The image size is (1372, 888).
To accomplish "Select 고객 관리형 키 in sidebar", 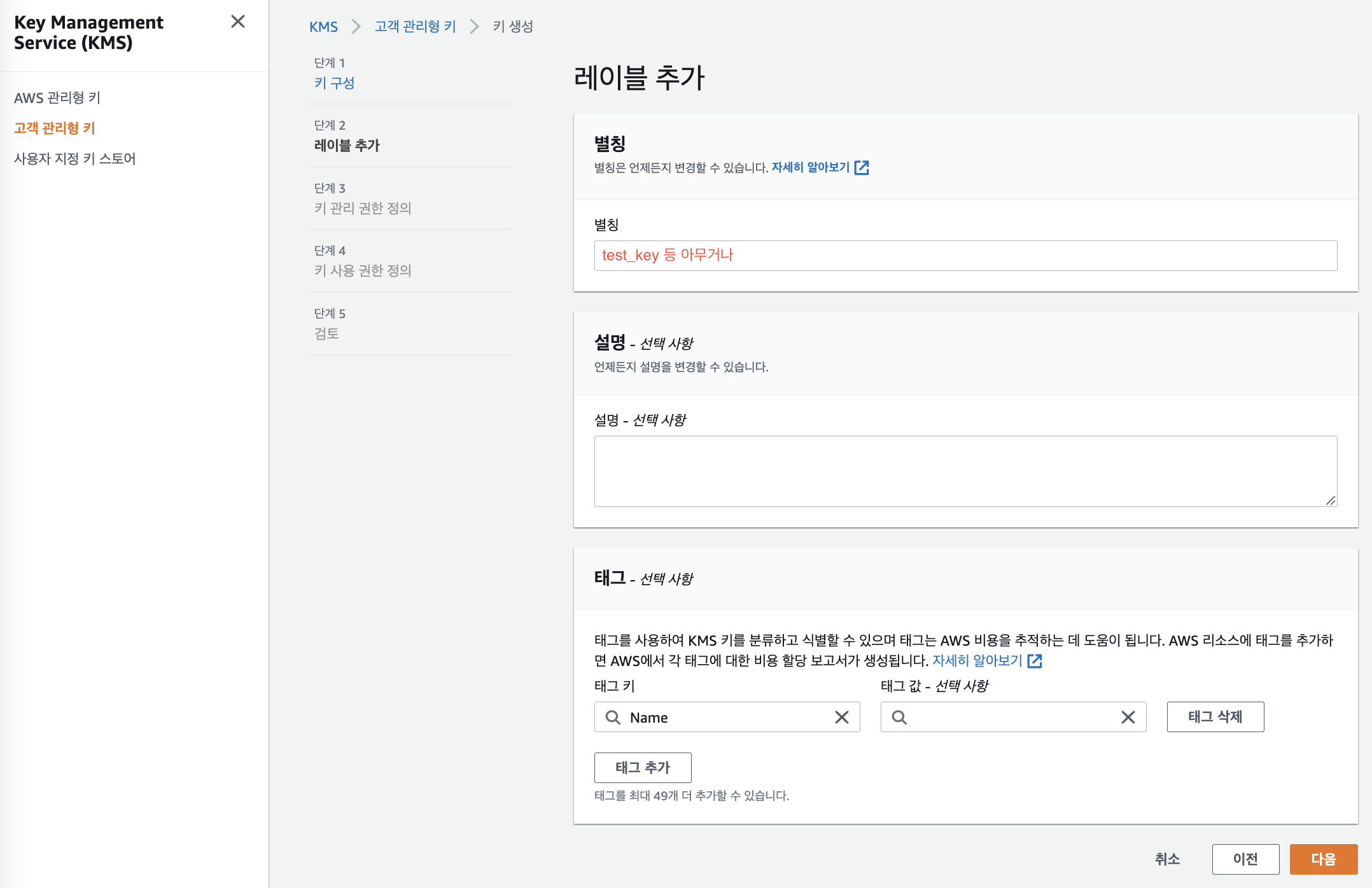I will click(x=55, y=128).
